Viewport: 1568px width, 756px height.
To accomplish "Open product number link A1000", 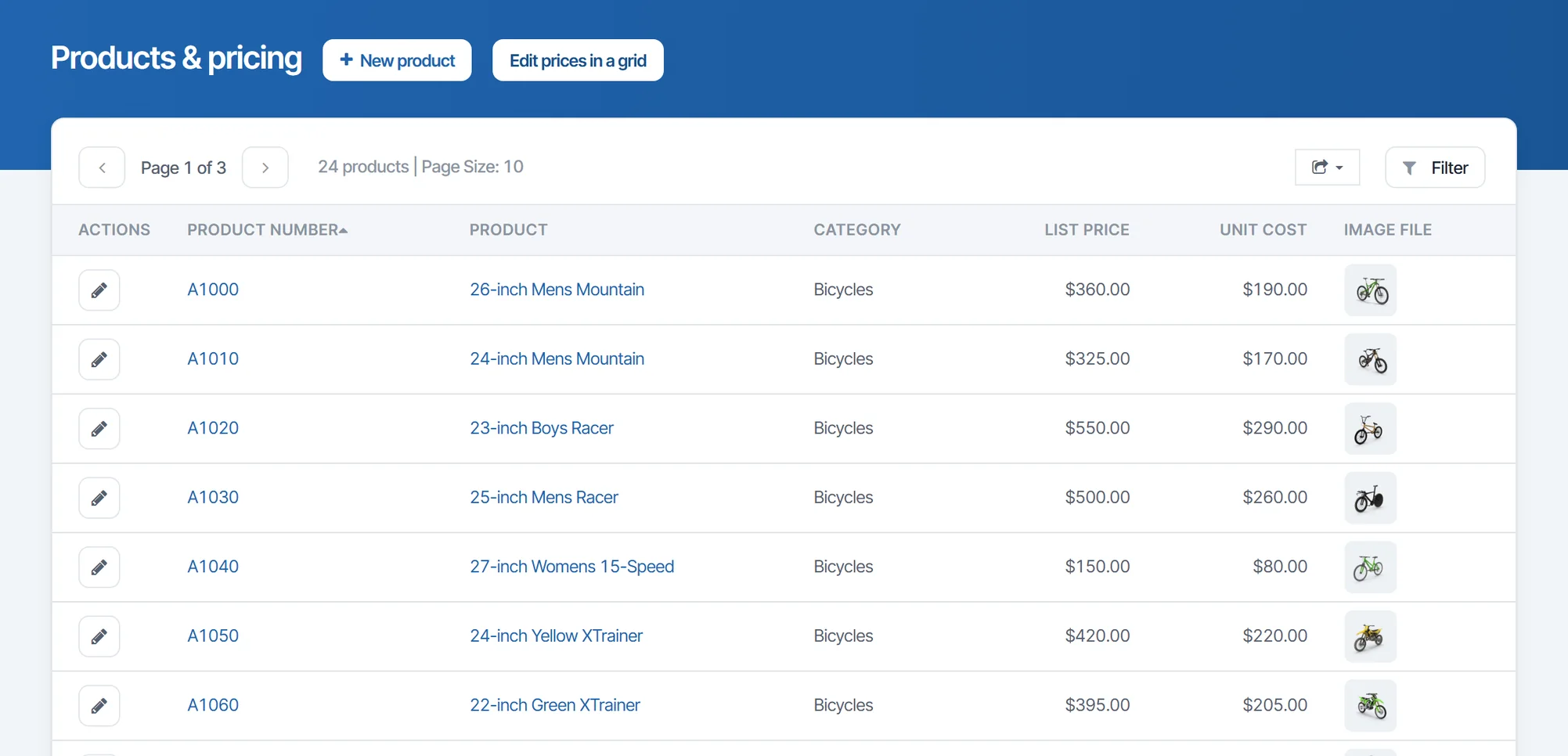I will click(x=213, y=290).
